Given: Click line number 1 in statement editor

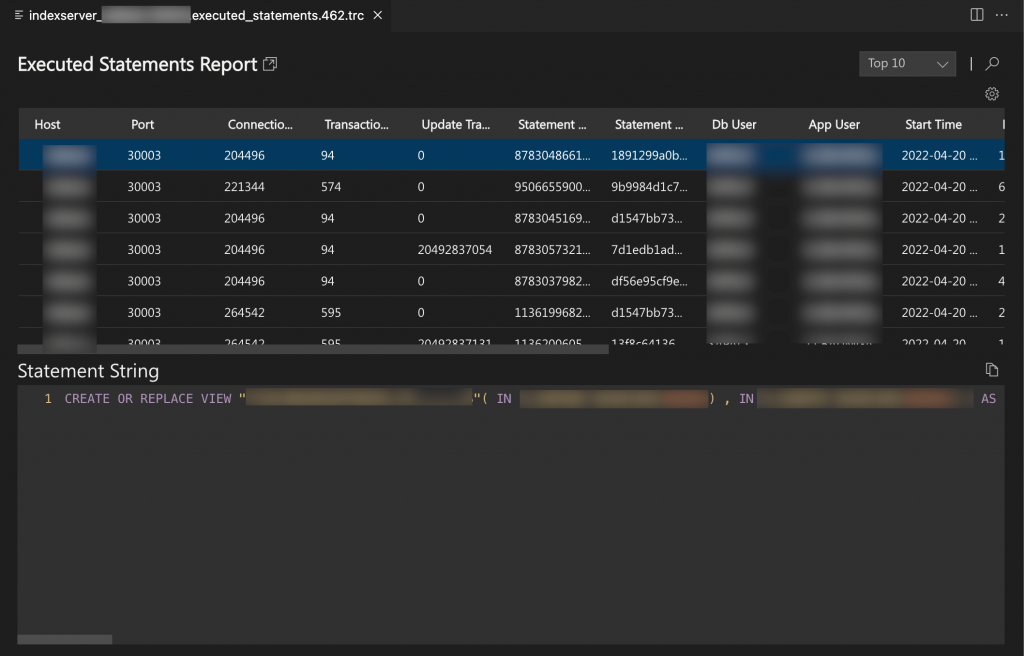Looking at the screenshot, I should pos(48,399).
